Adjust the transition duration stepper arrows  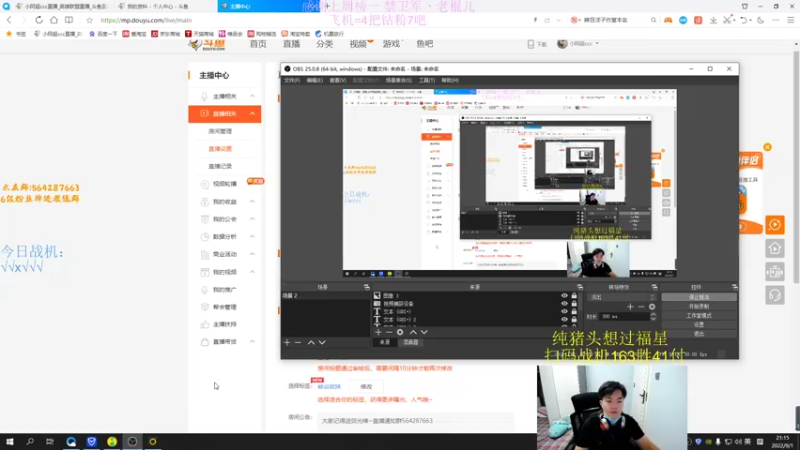653,316
